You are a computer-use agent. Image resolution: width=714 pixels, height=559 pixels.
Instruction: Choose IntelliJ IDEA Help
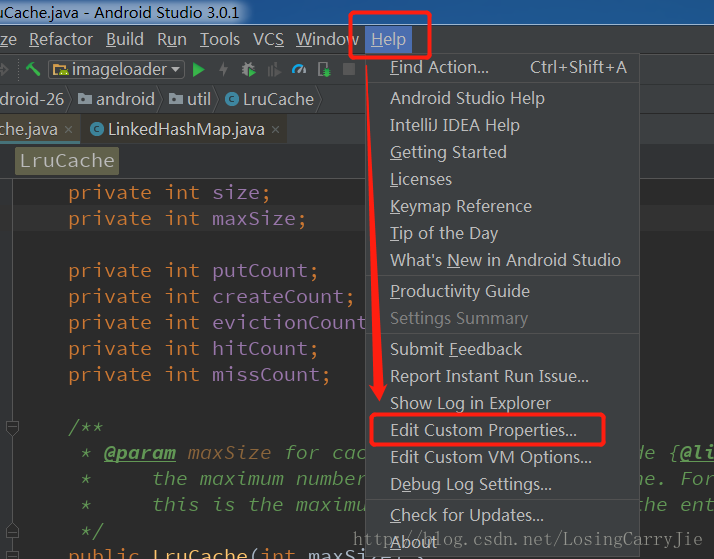coord(503,125)
